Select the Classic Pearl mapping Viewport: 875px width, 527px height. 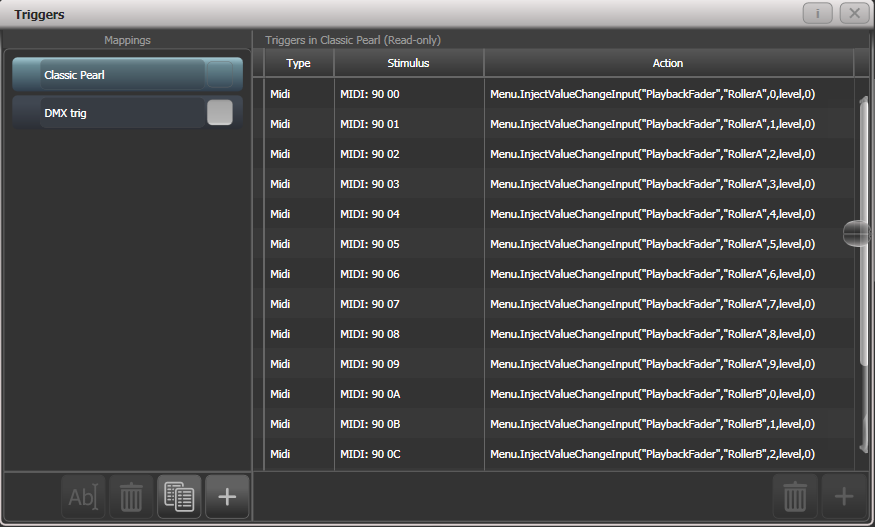[127, 74]
